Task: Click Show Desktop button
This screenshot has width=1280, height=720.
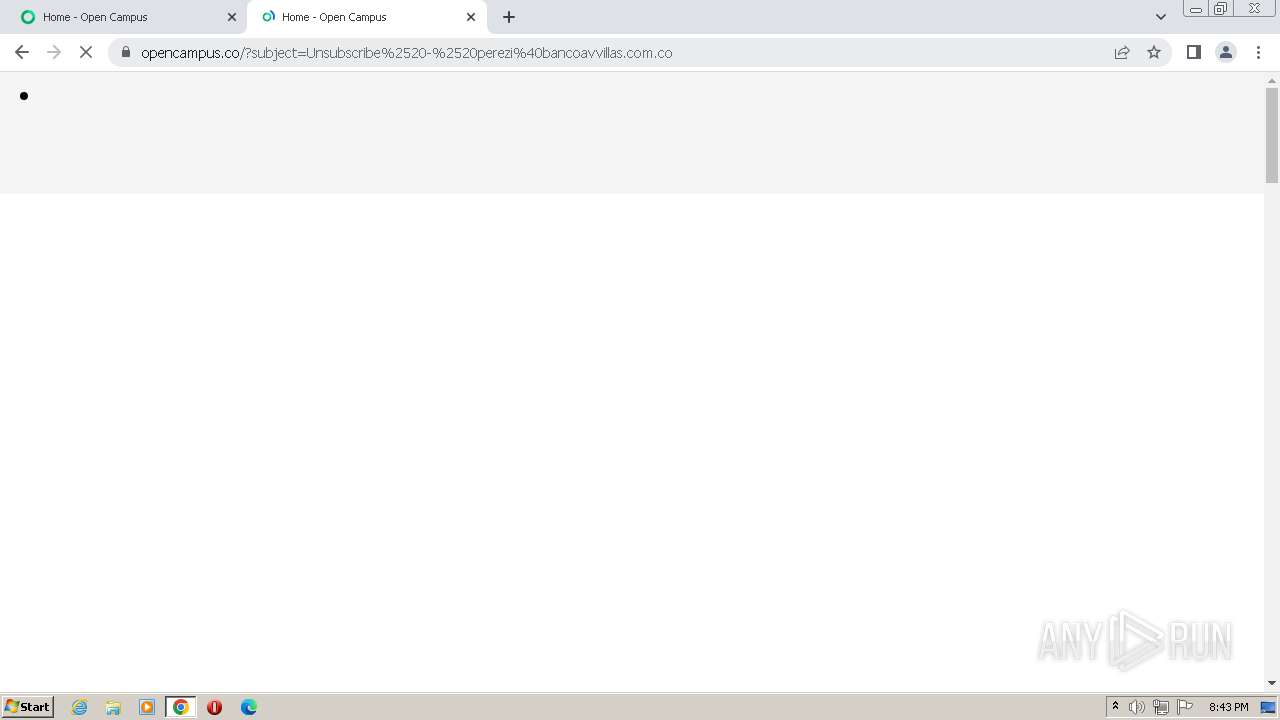Action: (x=1269, y=707)
